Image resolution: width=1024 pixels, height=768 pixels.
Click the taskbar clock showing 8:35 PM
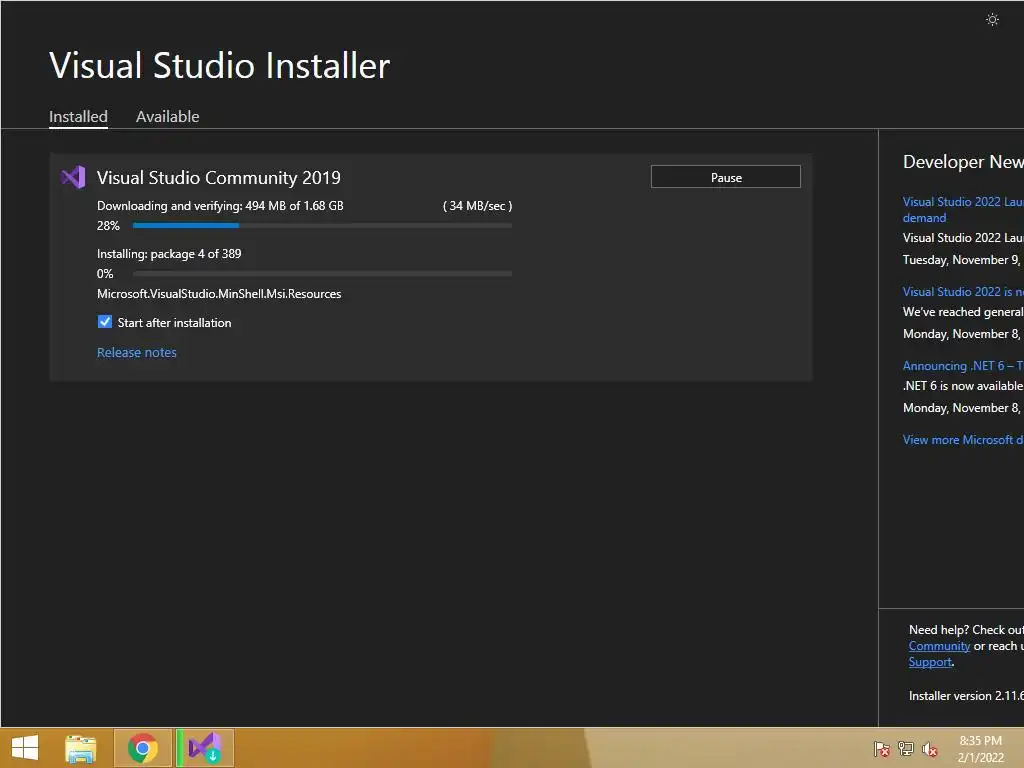[x=980, y=749]
